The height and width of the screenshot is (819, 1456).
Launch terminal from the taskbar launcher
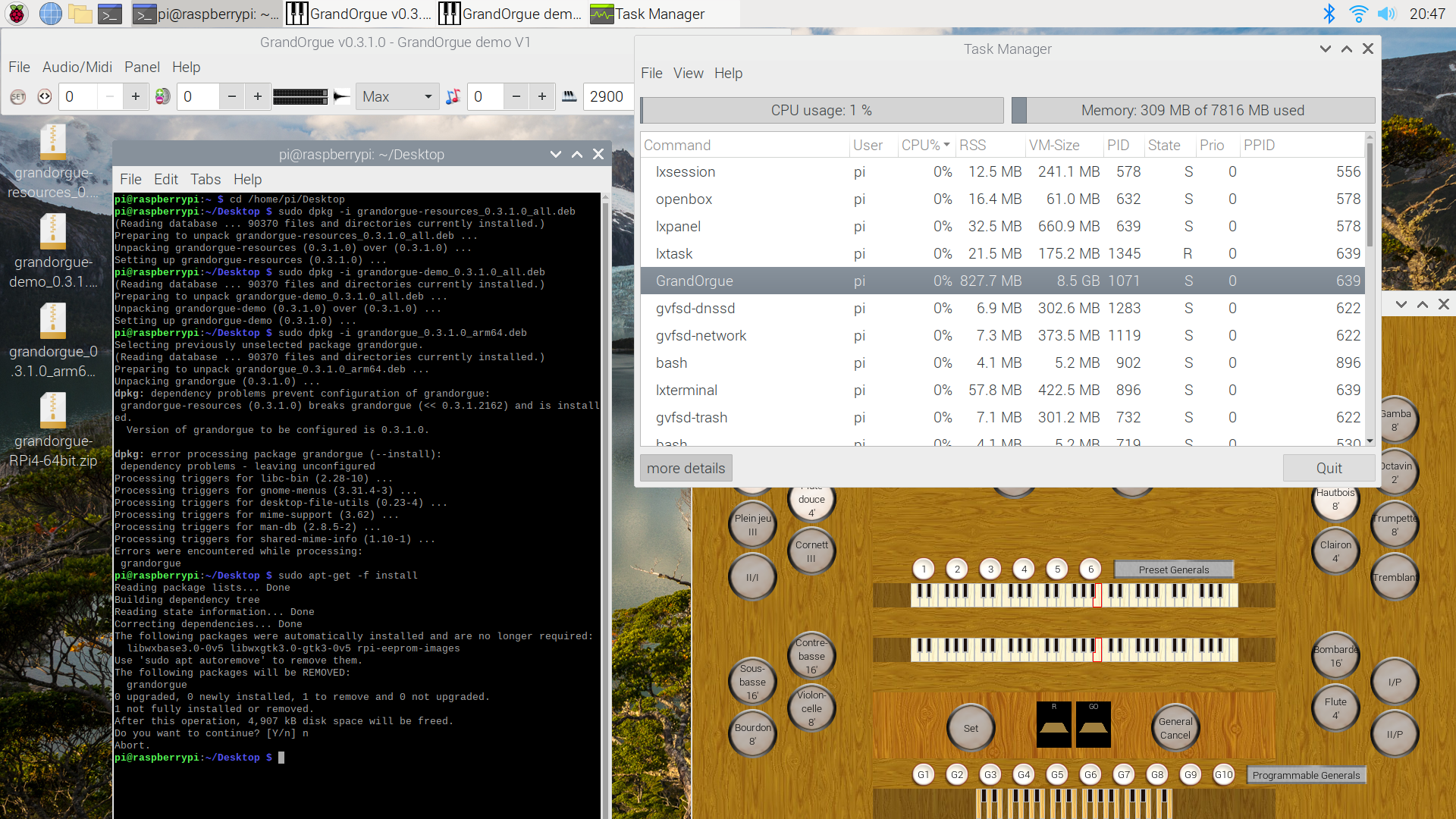(111, 13)
